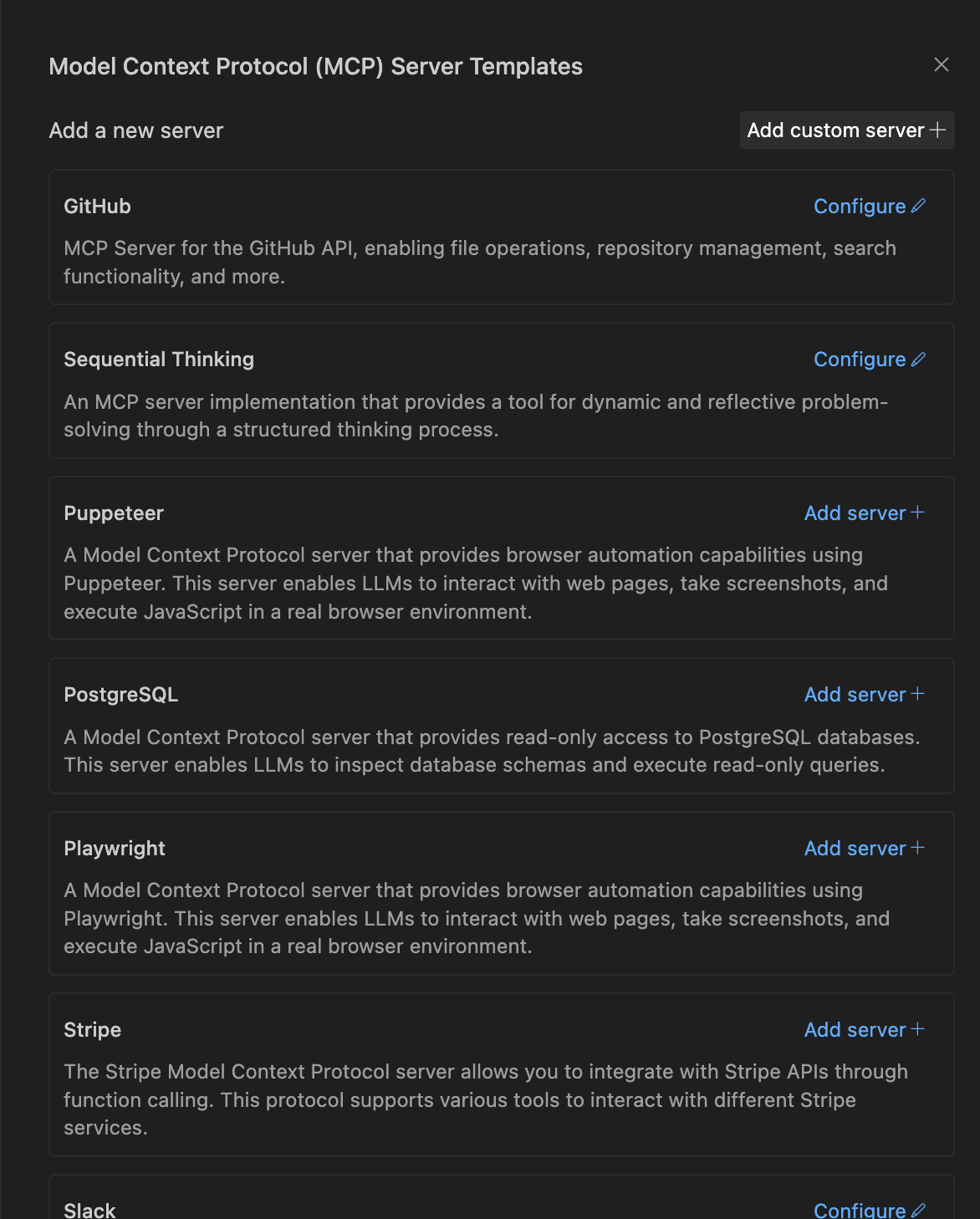
Task: Open the Configure link for GitHub
Action: 860,207
